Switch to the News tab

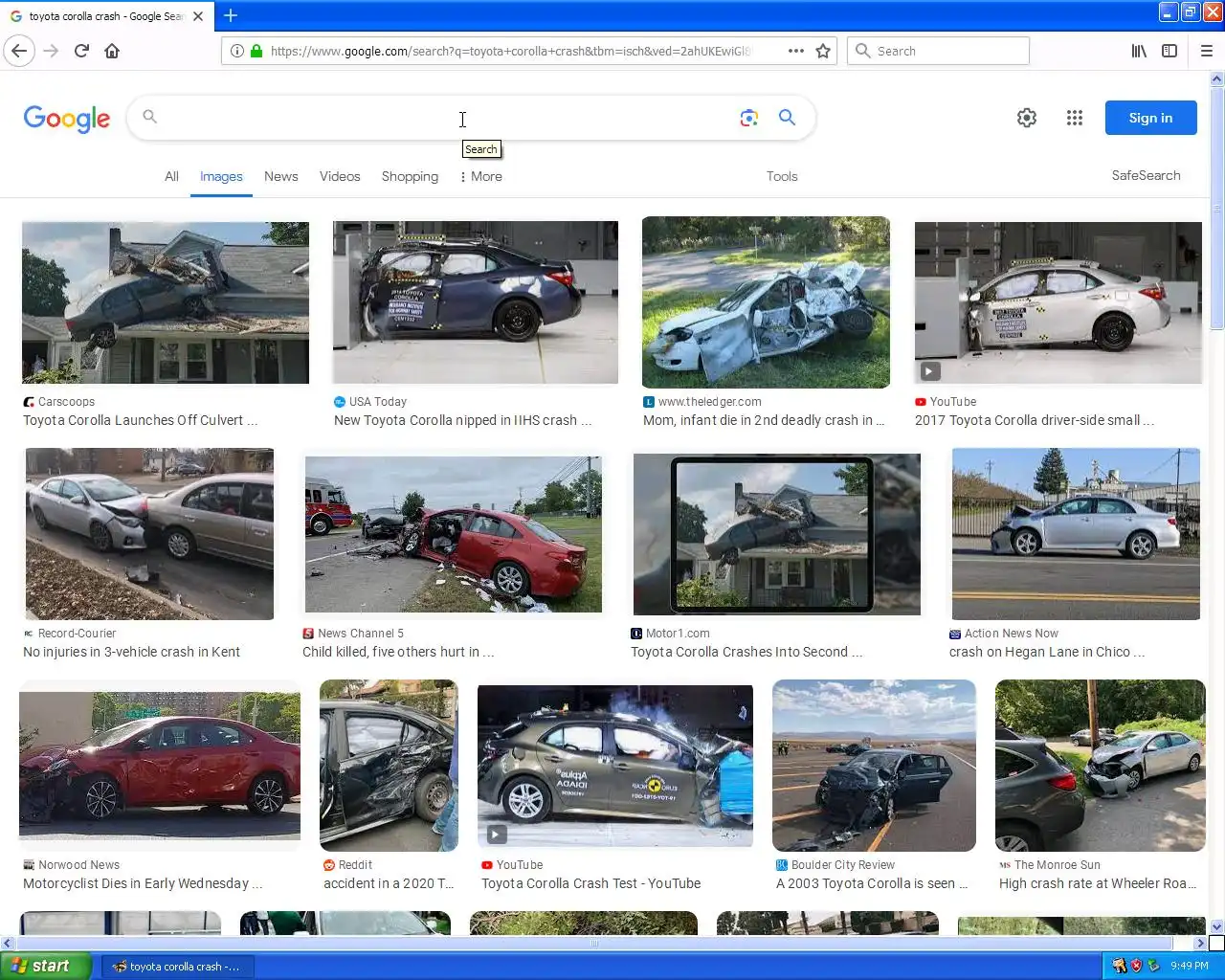click(281, 176)
